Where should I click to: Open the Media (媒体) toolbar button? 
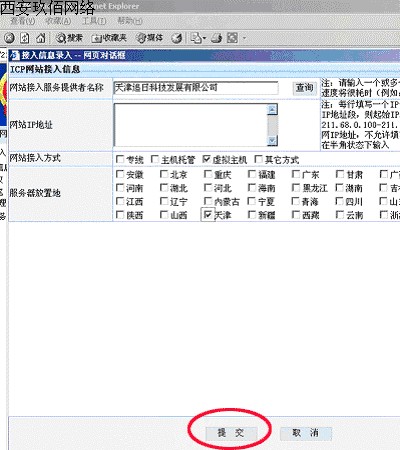click(x=149, y=38)
